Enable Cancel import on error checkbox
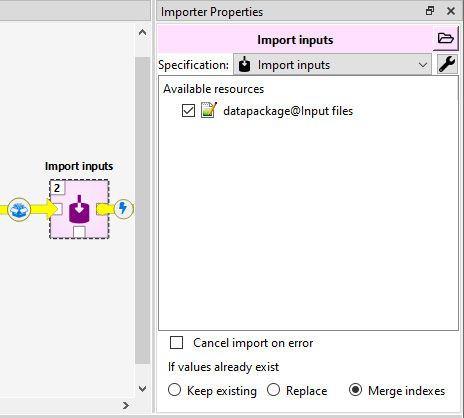This screenshot has width=464, height=418. click(x=176, y=342)
